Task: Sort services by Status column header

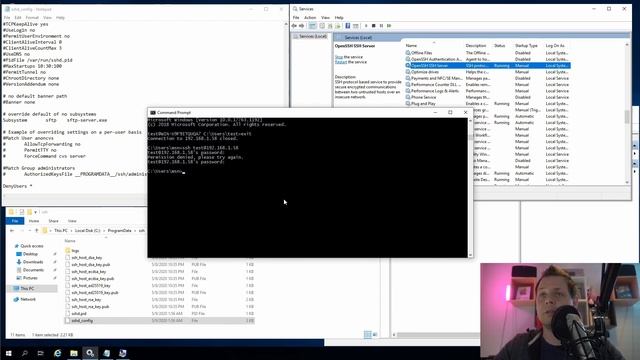Action: point(500,46)
